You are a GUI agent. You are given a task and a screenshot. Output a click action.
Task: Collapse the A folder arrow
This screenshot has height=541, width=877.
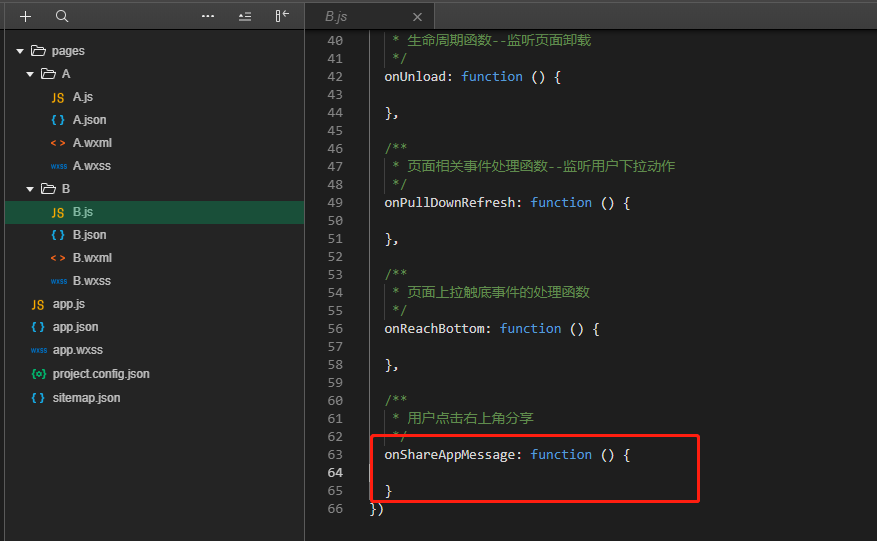click(x=30, y=74)
